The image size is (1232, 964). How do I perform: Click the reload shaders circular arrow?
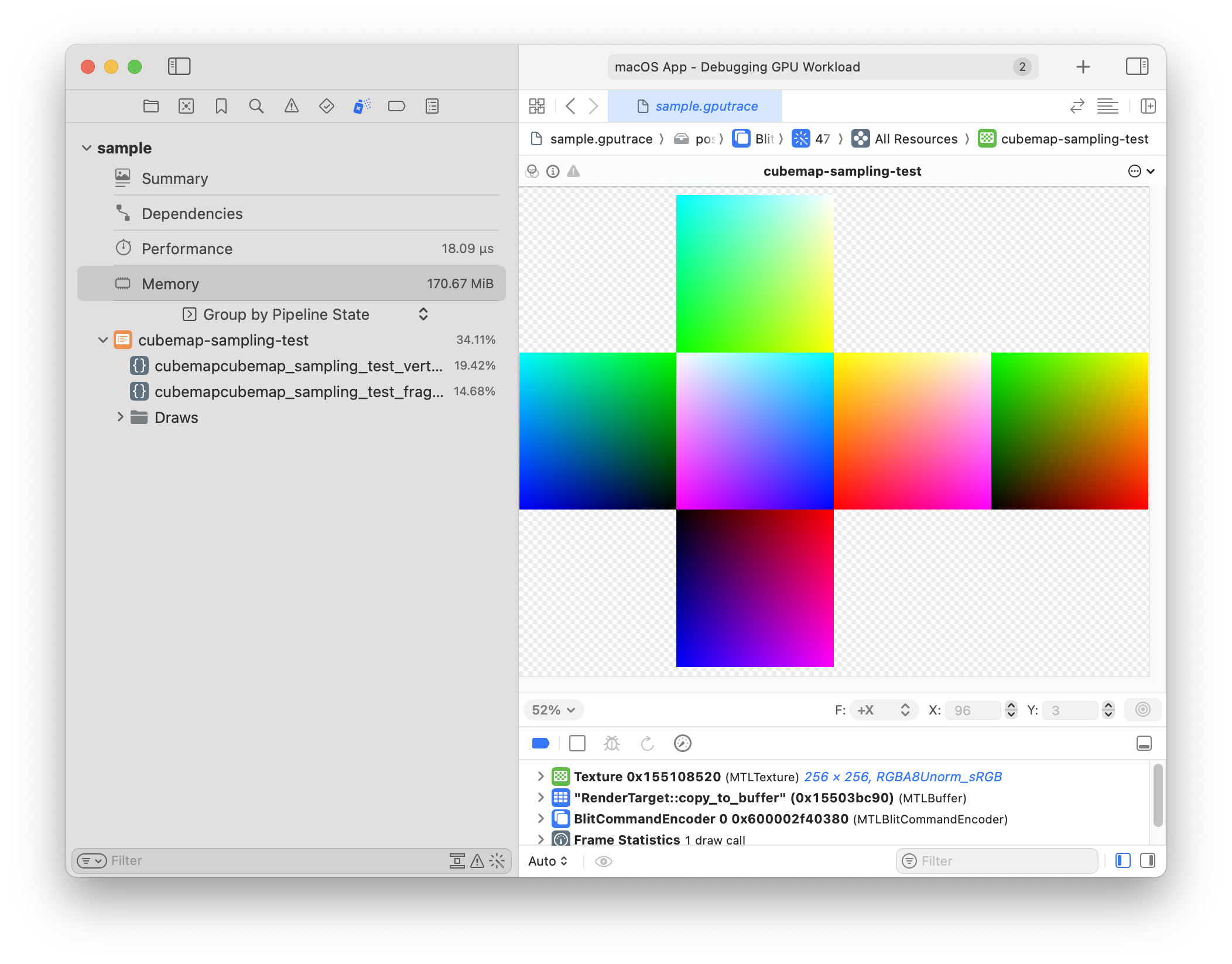(647, 743)
